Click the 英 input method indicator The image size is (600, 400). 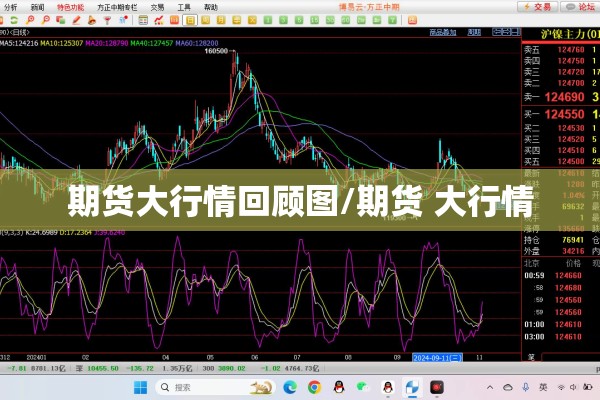(x=543, y=387)
